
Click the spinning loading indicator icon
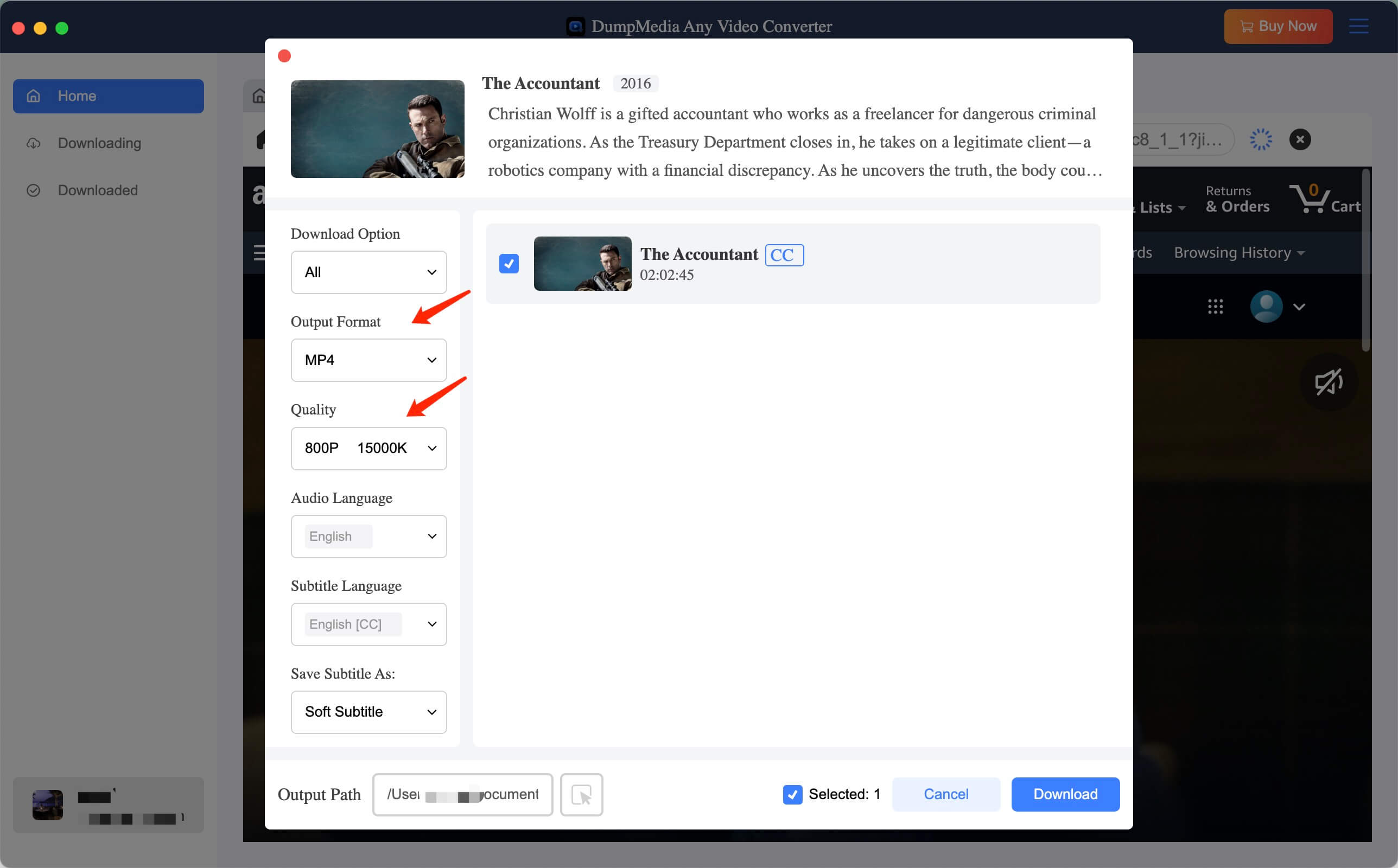pyautogui.click(x=1261, y=139)
